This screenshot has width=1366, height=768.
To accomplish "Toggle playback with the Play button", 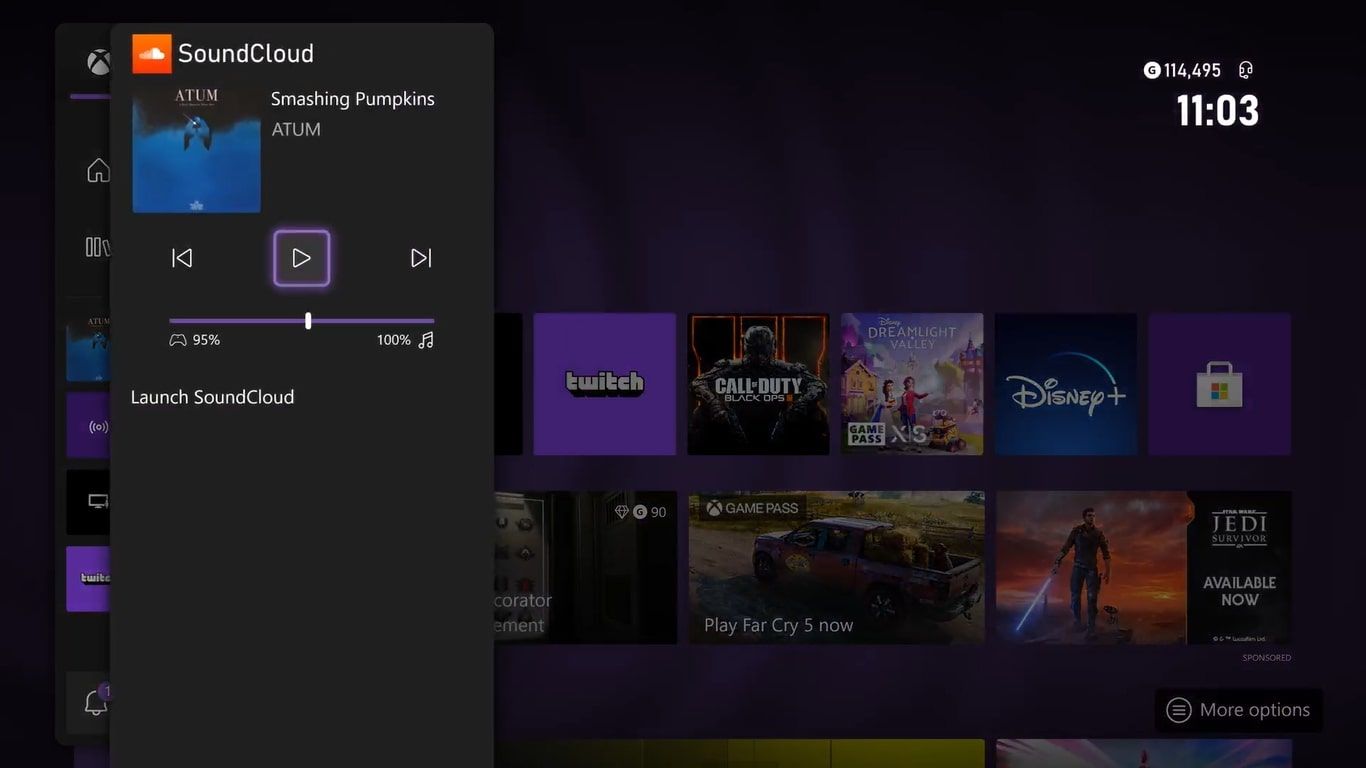I will pyautogui.click(x=301, y=258).
